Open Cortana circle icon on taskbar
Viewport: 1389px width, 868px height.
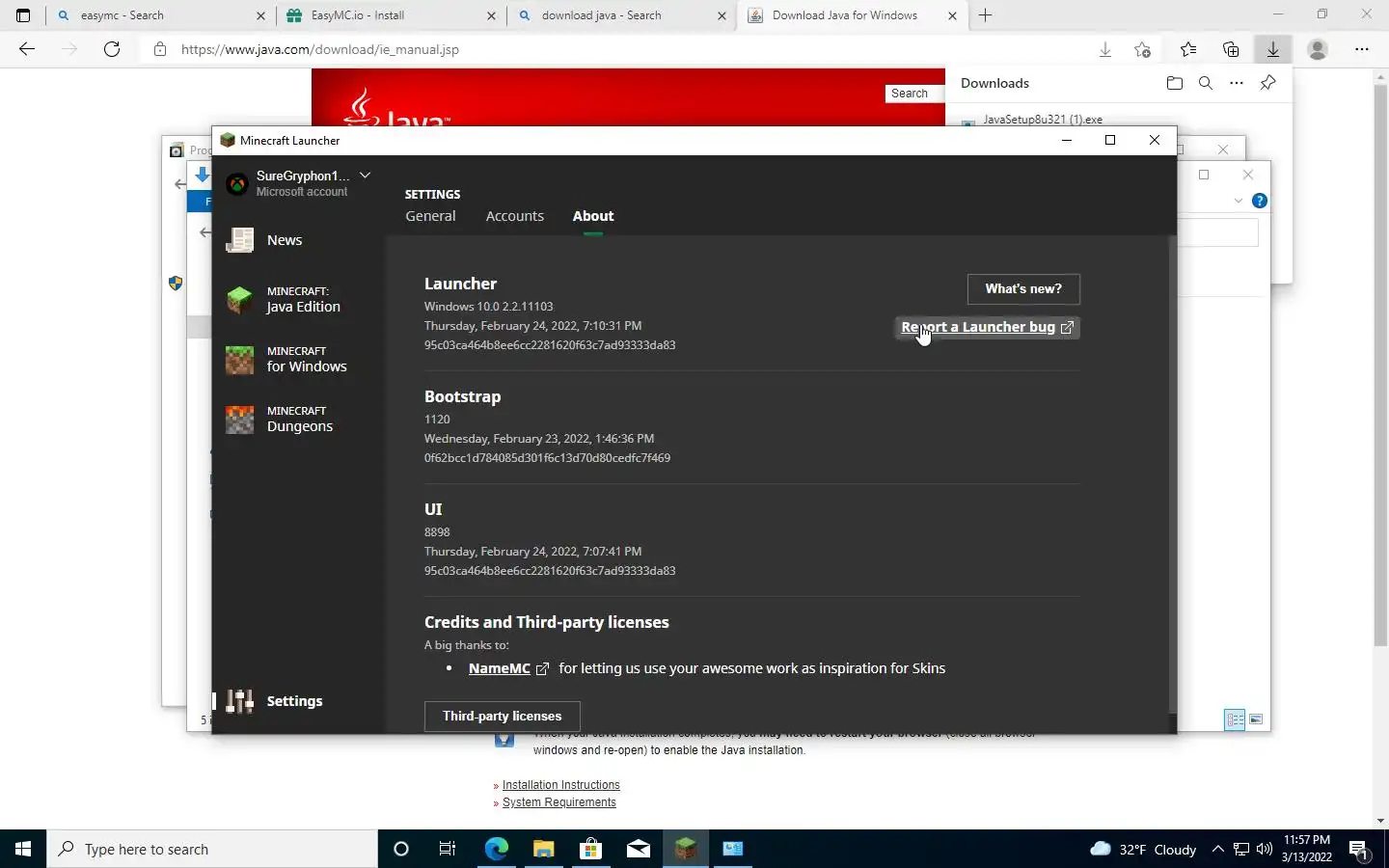(401, 849)
